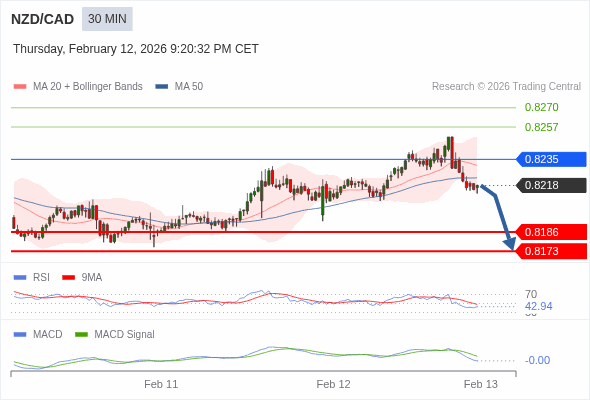The width and height of the screenshot is (590, 400).
Task: Click the RSI blue legend swatch
Action: tap(20, 278)
